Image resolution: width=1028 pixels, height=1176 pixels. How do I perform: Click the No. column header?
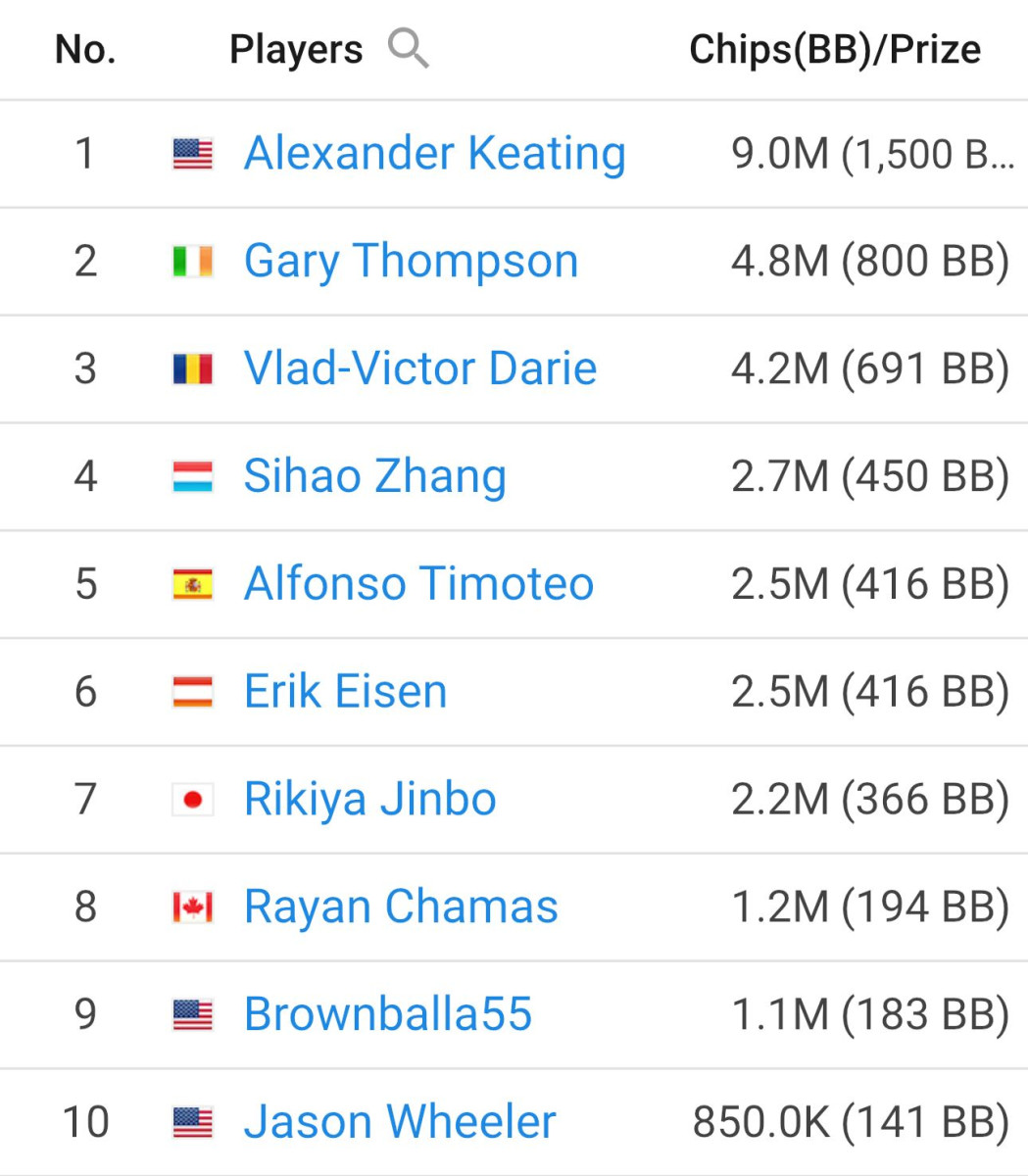click(86, 49)
